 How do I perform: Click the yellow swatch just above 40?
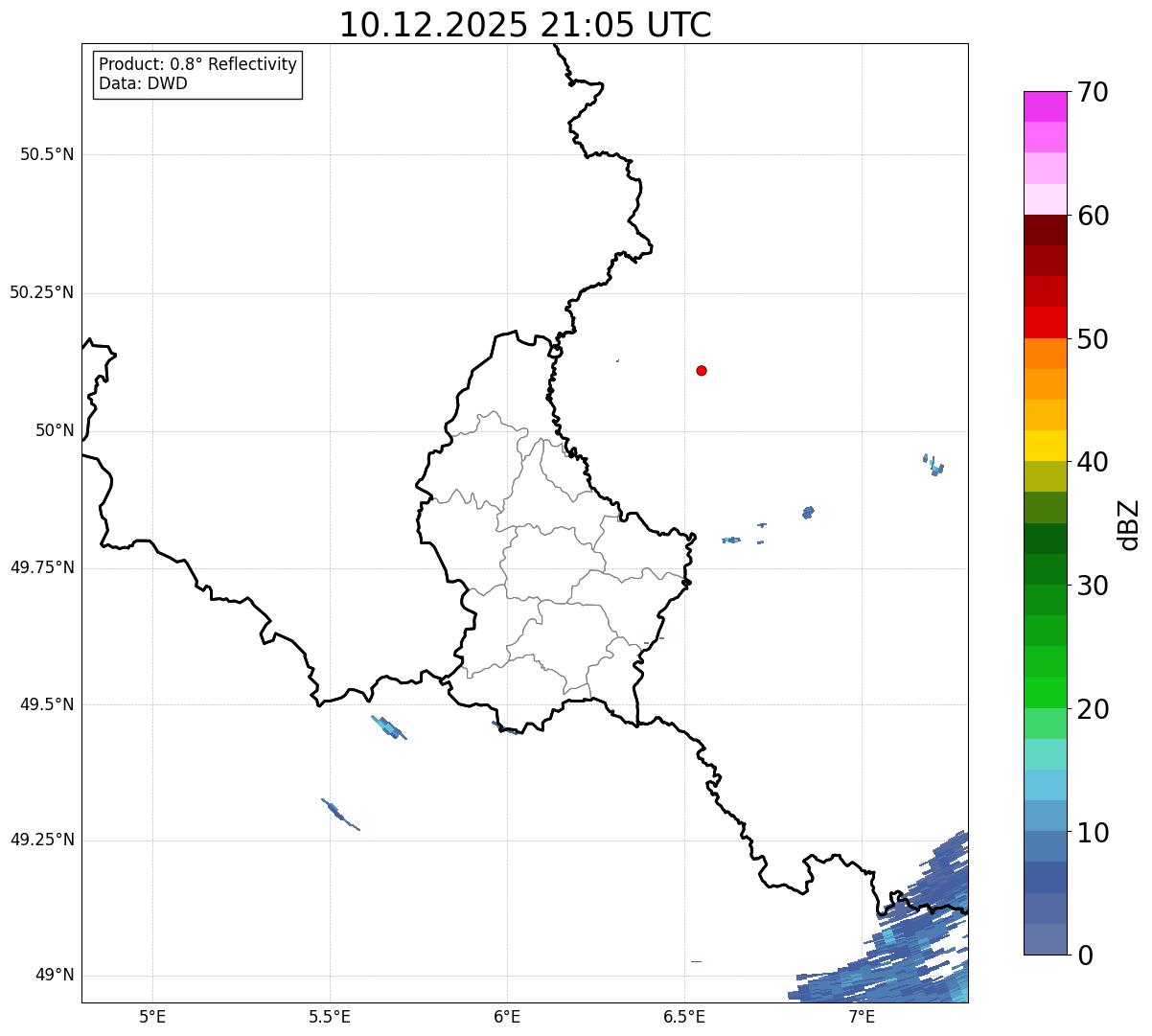coord(1045,446)
